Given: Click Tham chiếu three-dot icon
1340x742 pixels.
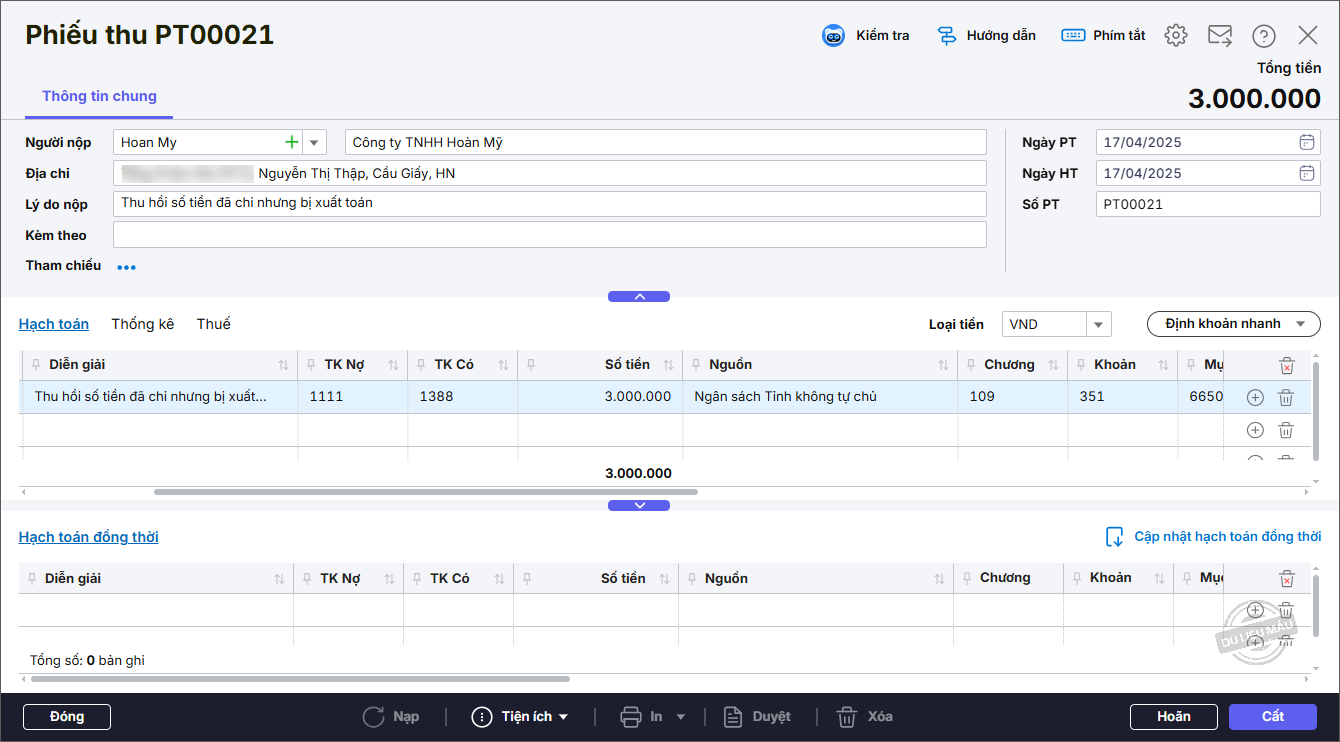Looking at the screenshot, I should (x=126, y=267).
